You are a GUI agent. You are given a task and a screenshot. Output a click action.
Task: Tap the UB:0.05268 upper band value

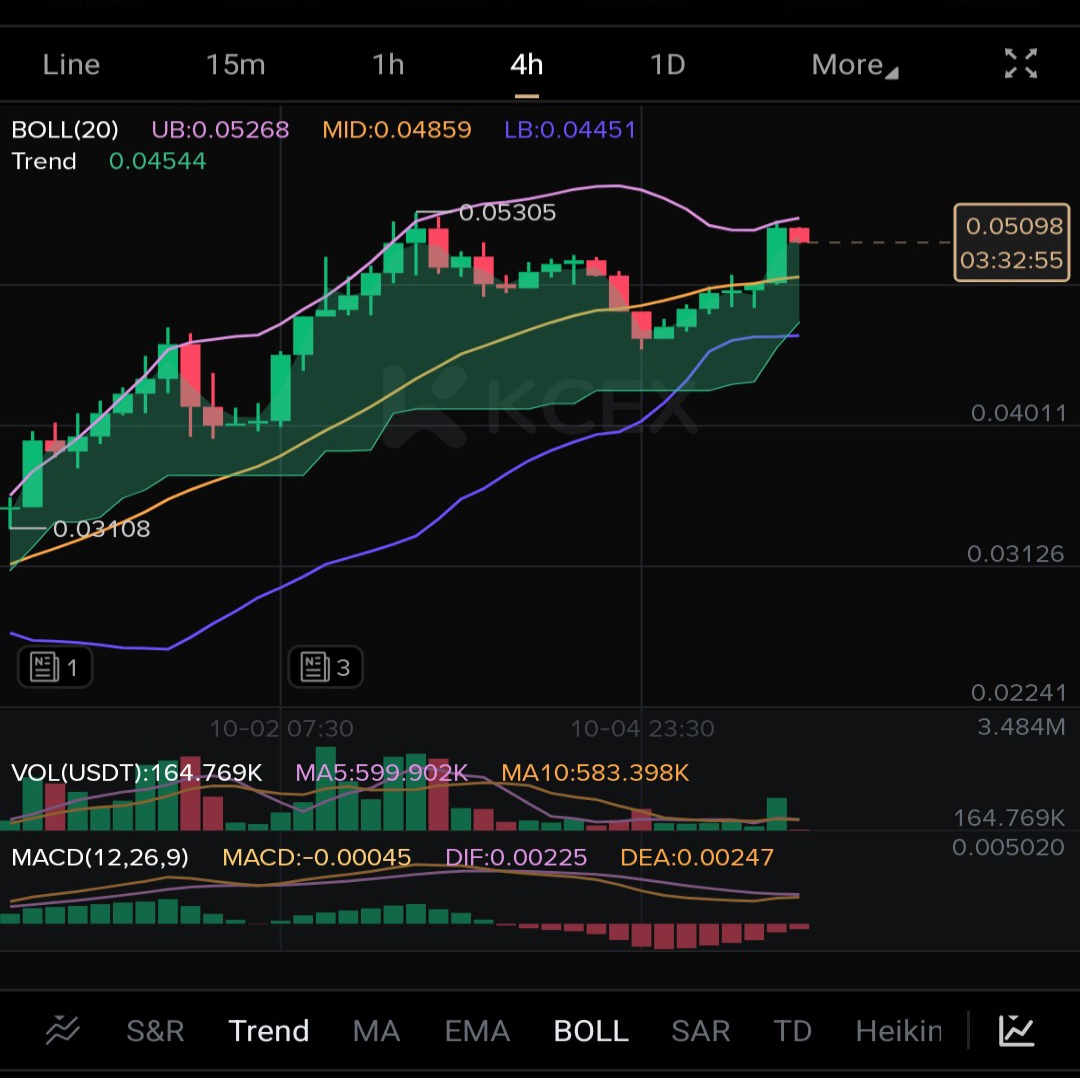click(220, 129)
